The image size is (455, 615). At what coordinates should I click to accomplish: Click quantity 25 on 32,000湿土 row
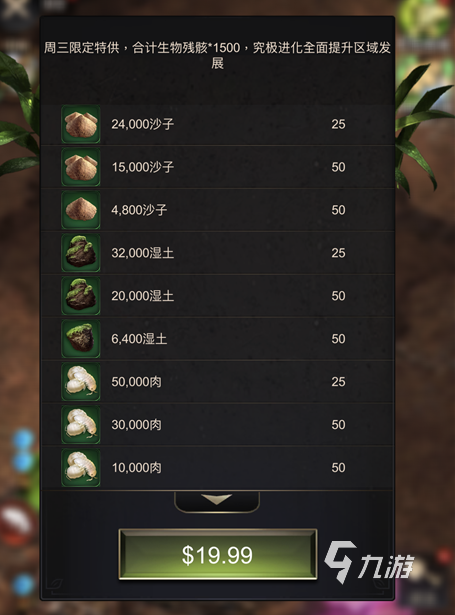tap(338, 253)
